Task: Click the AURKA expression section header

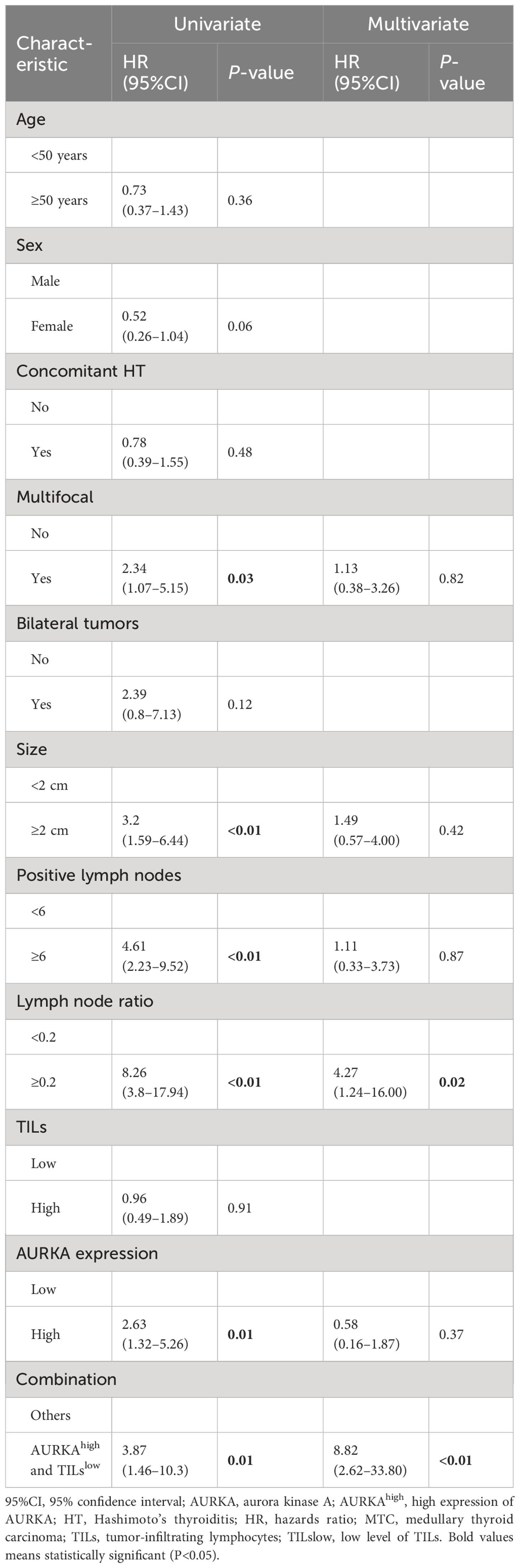Action: (259, 1253)
